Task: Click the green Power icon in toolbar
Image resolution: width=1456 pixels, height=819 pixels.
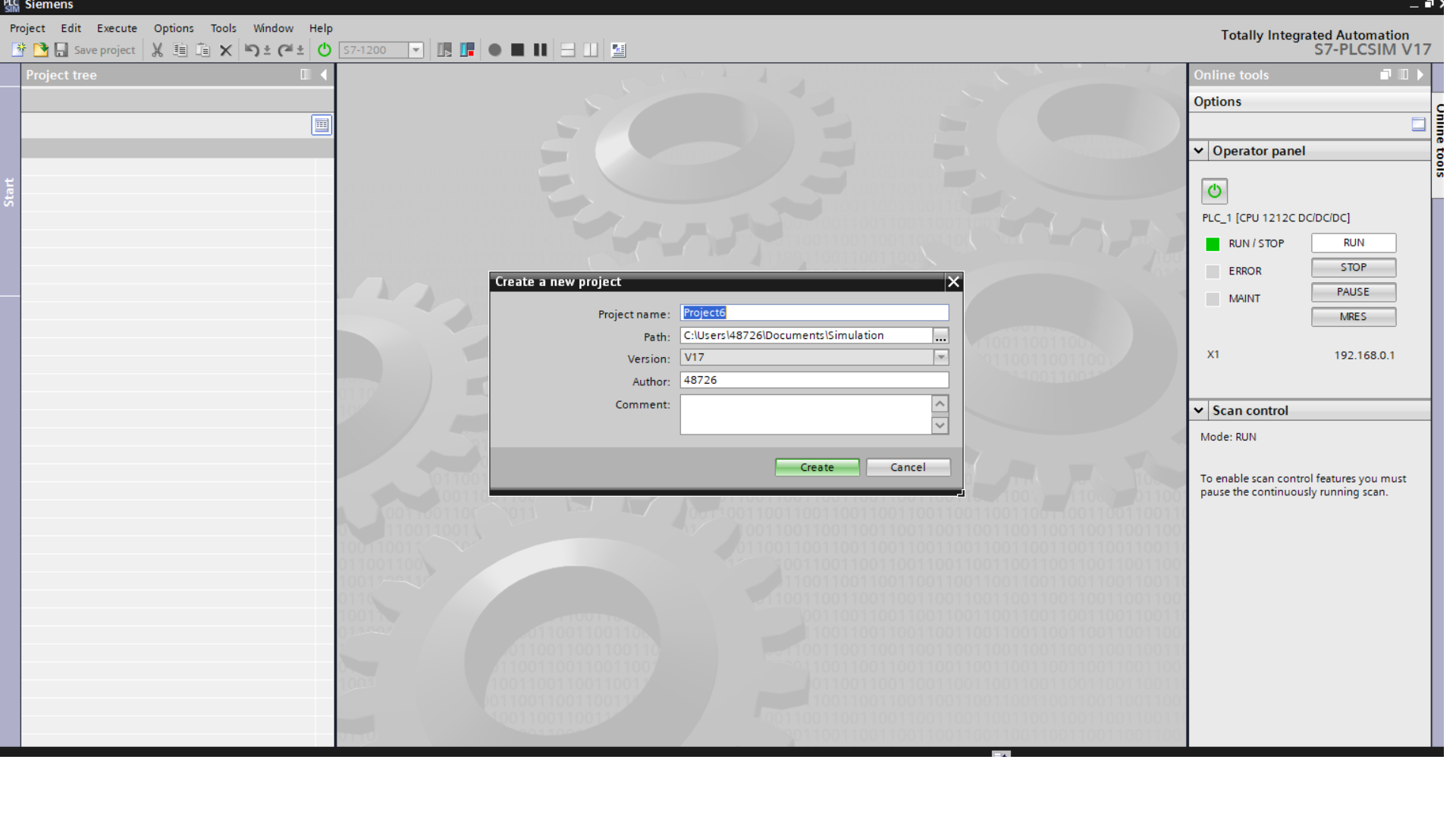Action: click(325, 50)
